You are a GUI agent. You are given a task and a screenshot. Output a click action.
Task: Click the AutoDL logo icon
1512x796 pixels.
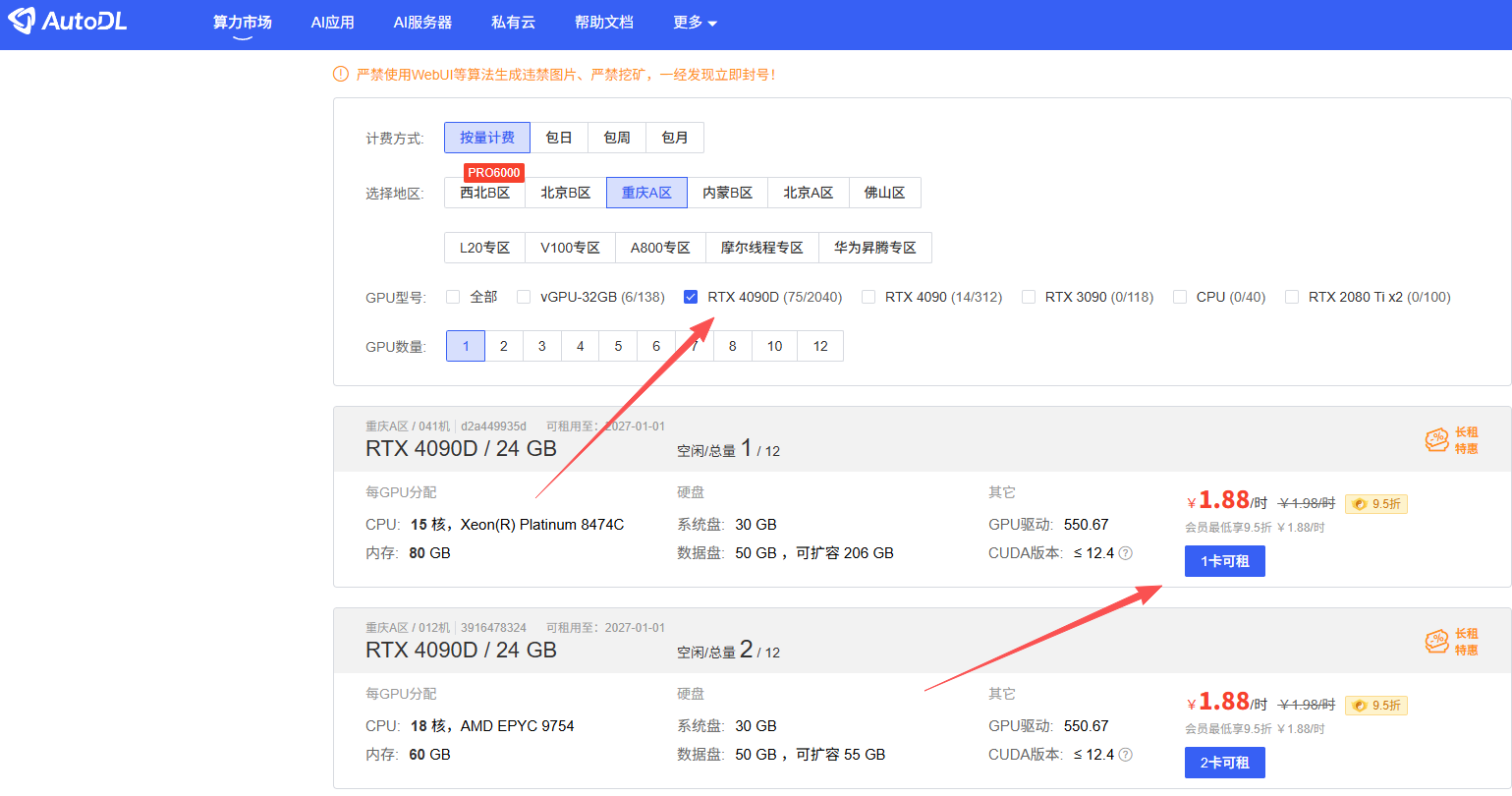22,21
